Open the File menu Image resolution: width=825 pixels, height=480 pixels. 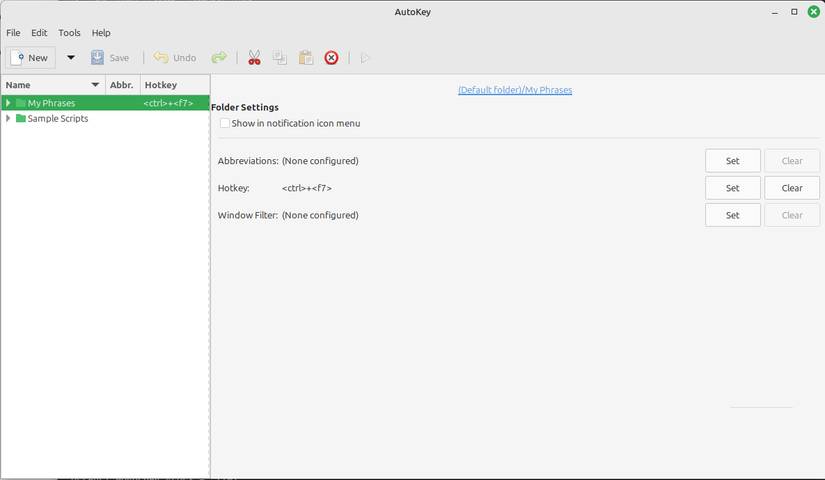point(13,33)
